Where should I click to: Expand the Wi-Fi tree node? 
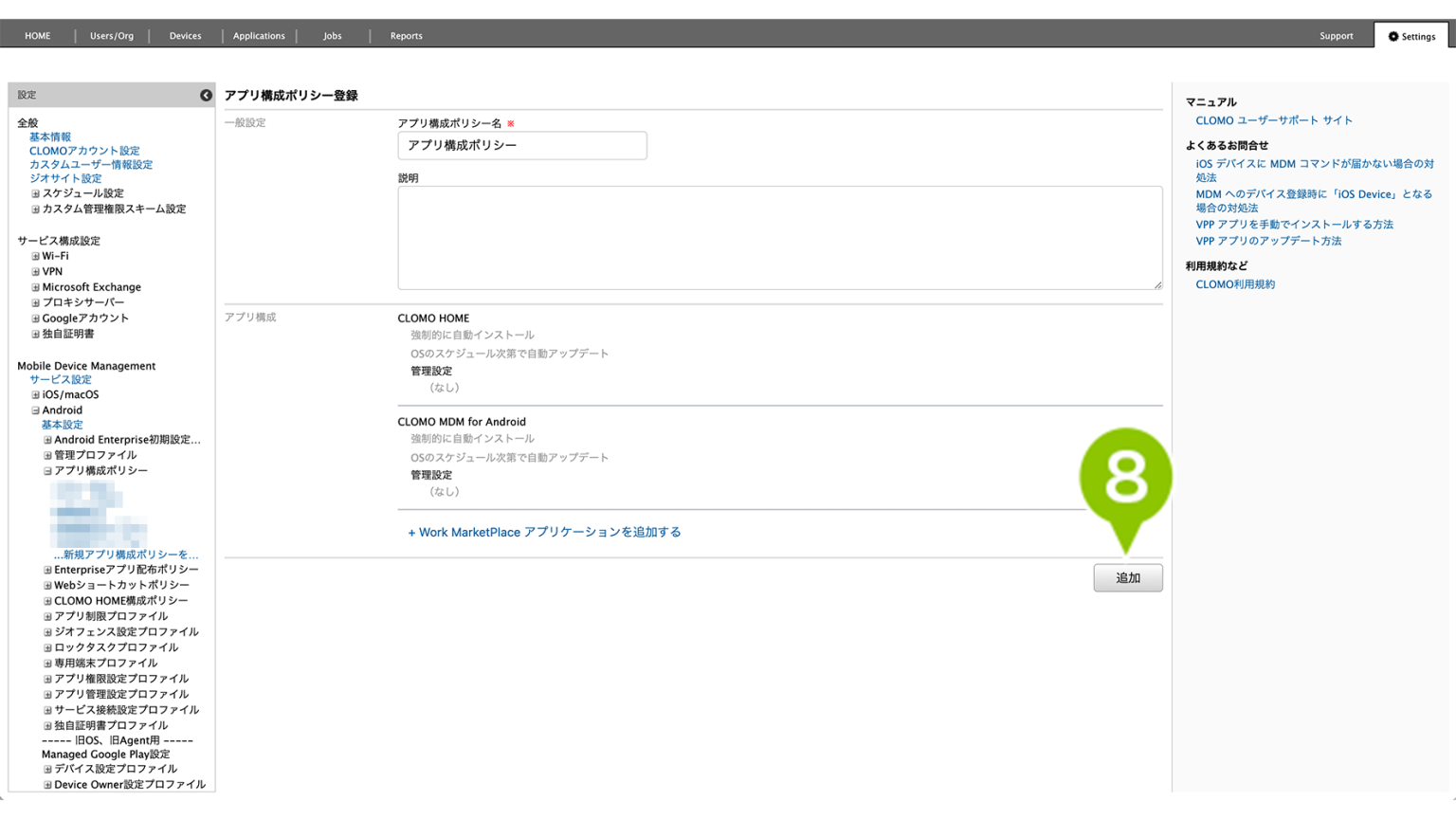click(35, 256)
